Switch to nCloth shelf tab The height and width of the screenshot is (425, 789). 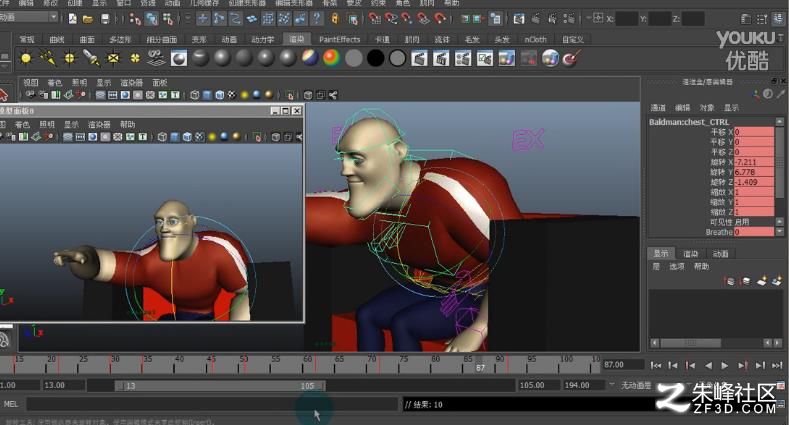point(535,39)
